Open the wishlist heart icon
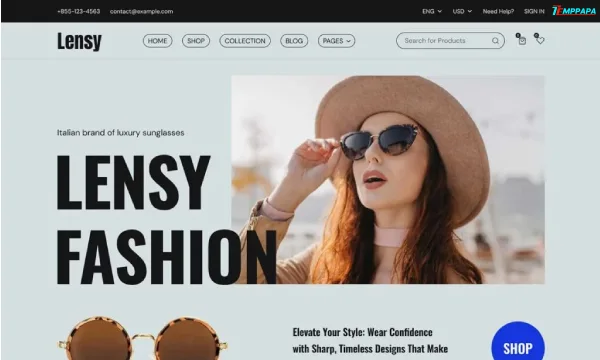The width and height of the screenshot is (600, 360). (540, 40)
